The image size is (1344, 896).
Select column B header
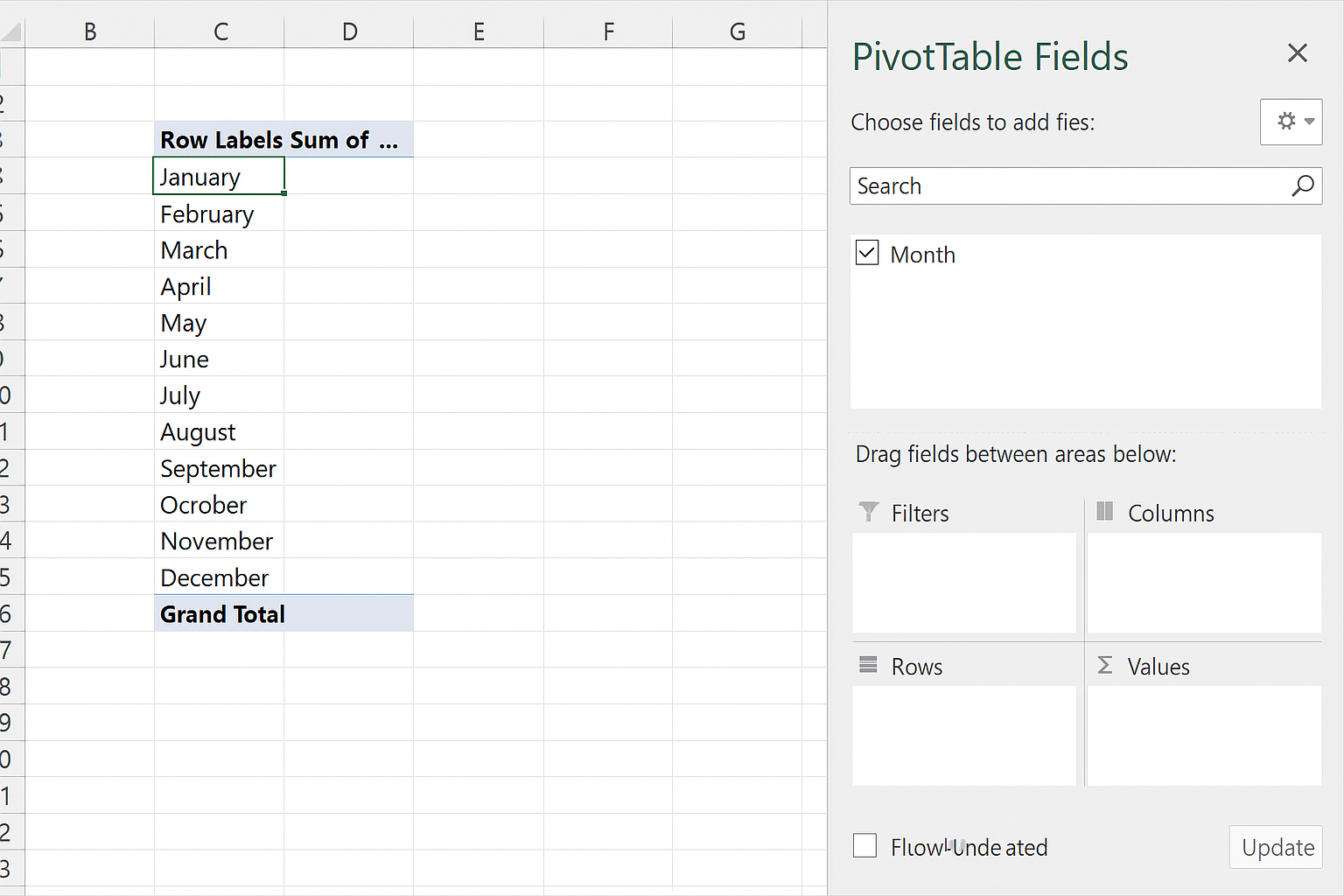[90, 32]
